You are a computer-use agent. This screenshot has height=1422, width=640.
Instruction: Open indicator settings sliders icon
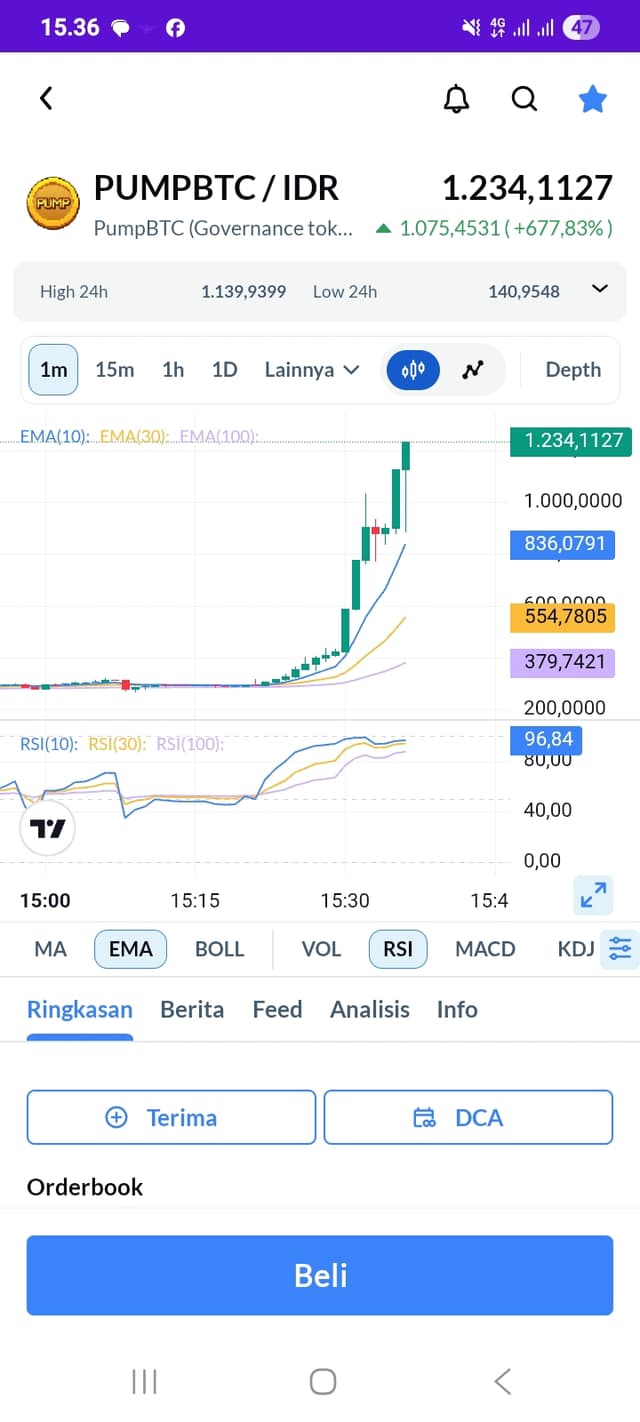point(620,949)
